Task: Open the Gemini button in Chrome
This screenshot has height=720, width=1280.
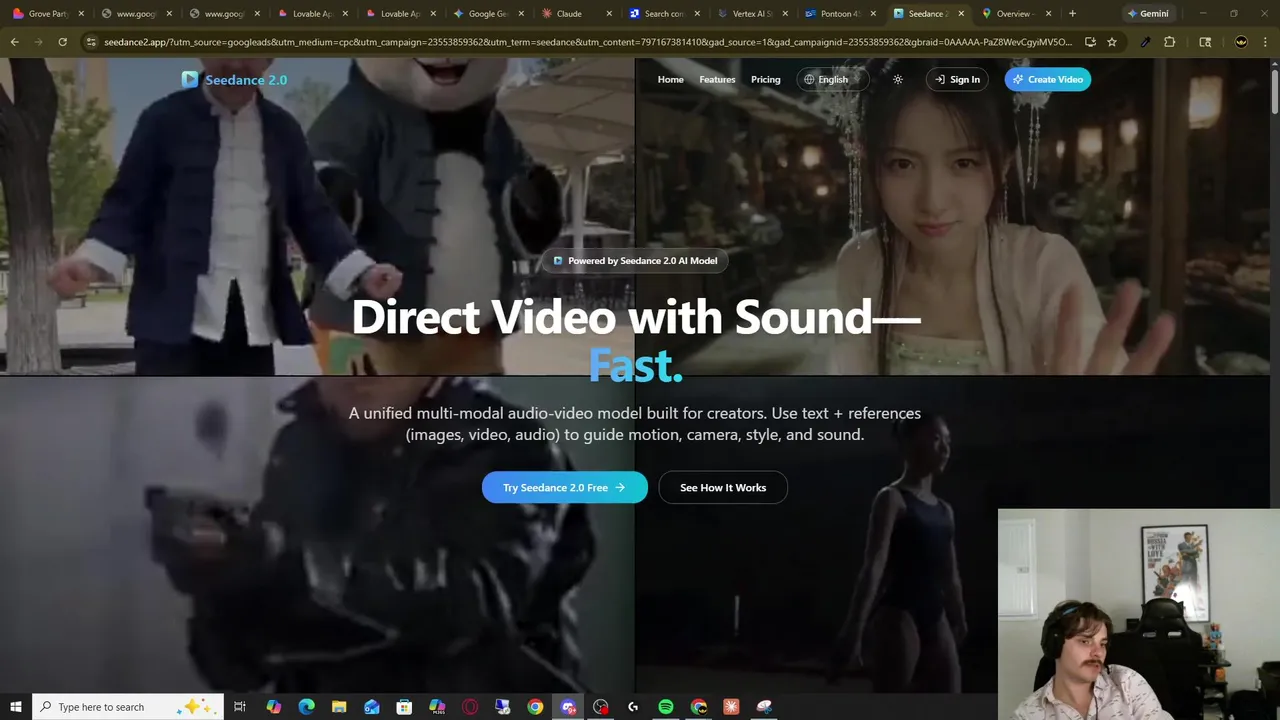Action: [1147, 14]
